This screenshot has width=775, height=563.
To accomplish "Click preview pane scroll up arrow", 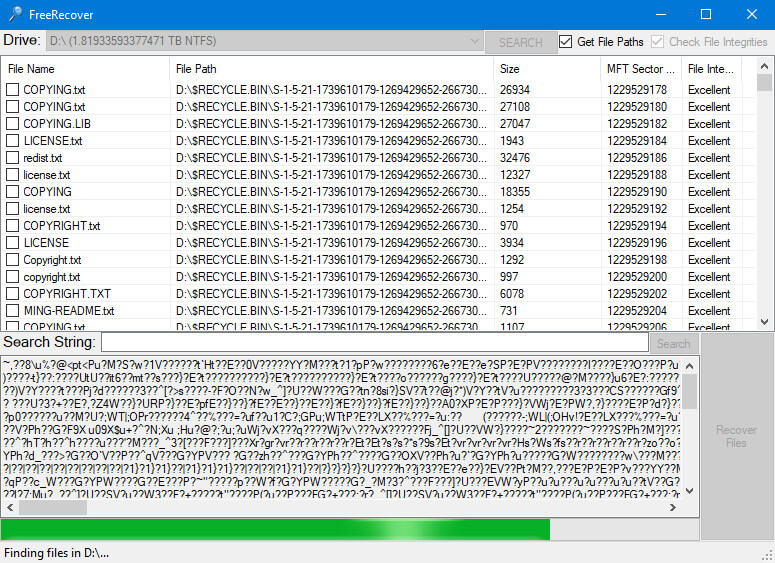I will click(x=690, y=366).
